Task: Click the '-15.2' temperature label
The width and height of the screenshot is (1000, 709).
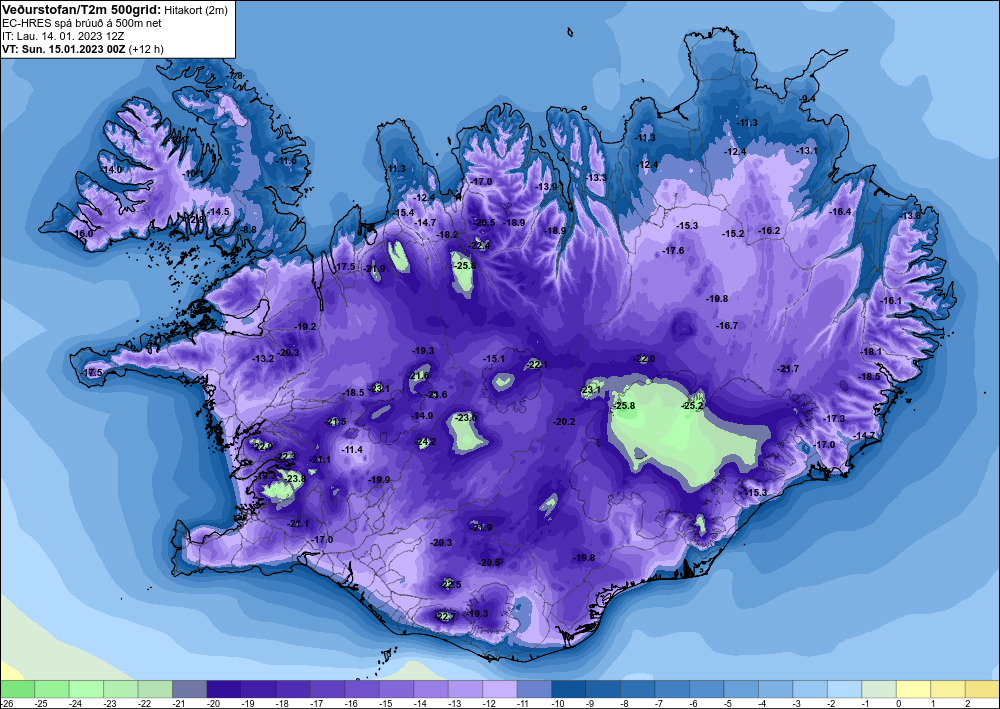Action: coord(733,234)
